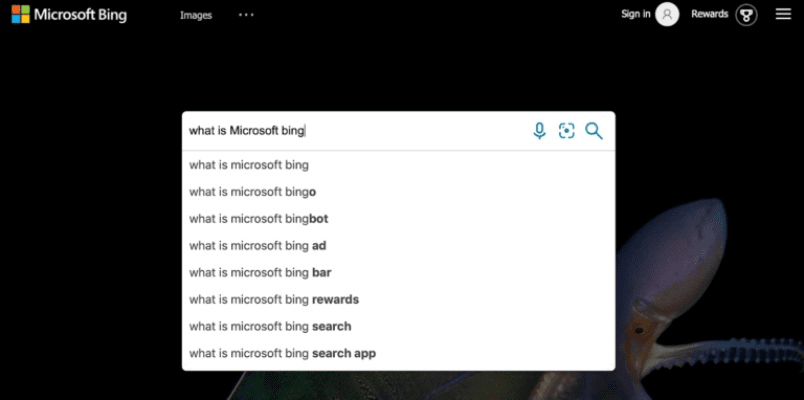Click the Rewards text link
Screen dimensions: 804x400
point(709,14)
